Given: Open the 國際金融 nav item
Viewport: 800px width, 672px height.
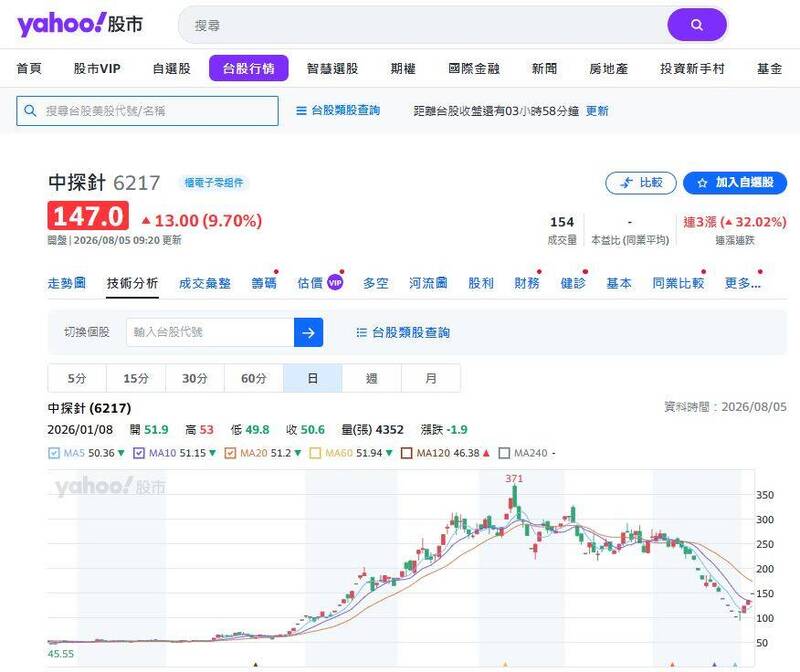Looking at the screenshot, I should tap(473, 68).
